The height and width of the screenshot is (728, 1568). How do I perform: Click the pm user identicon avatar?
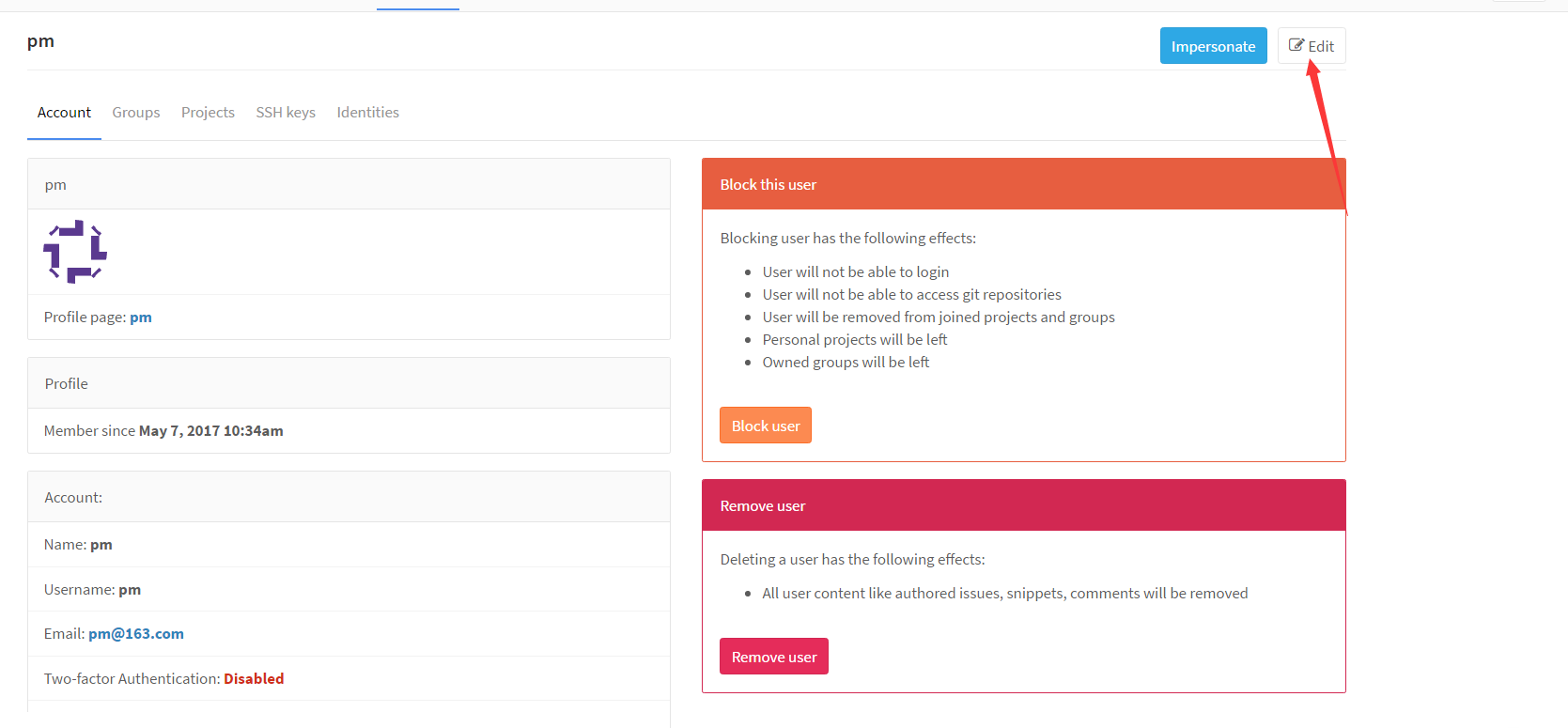click(75, 252)
